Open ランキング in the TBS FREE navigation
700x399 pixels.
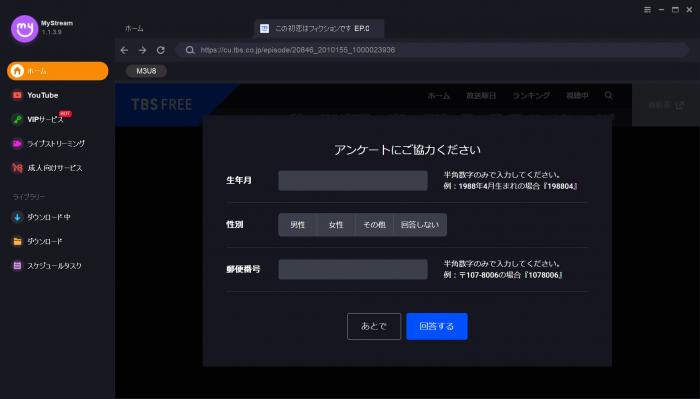point(531,96)
